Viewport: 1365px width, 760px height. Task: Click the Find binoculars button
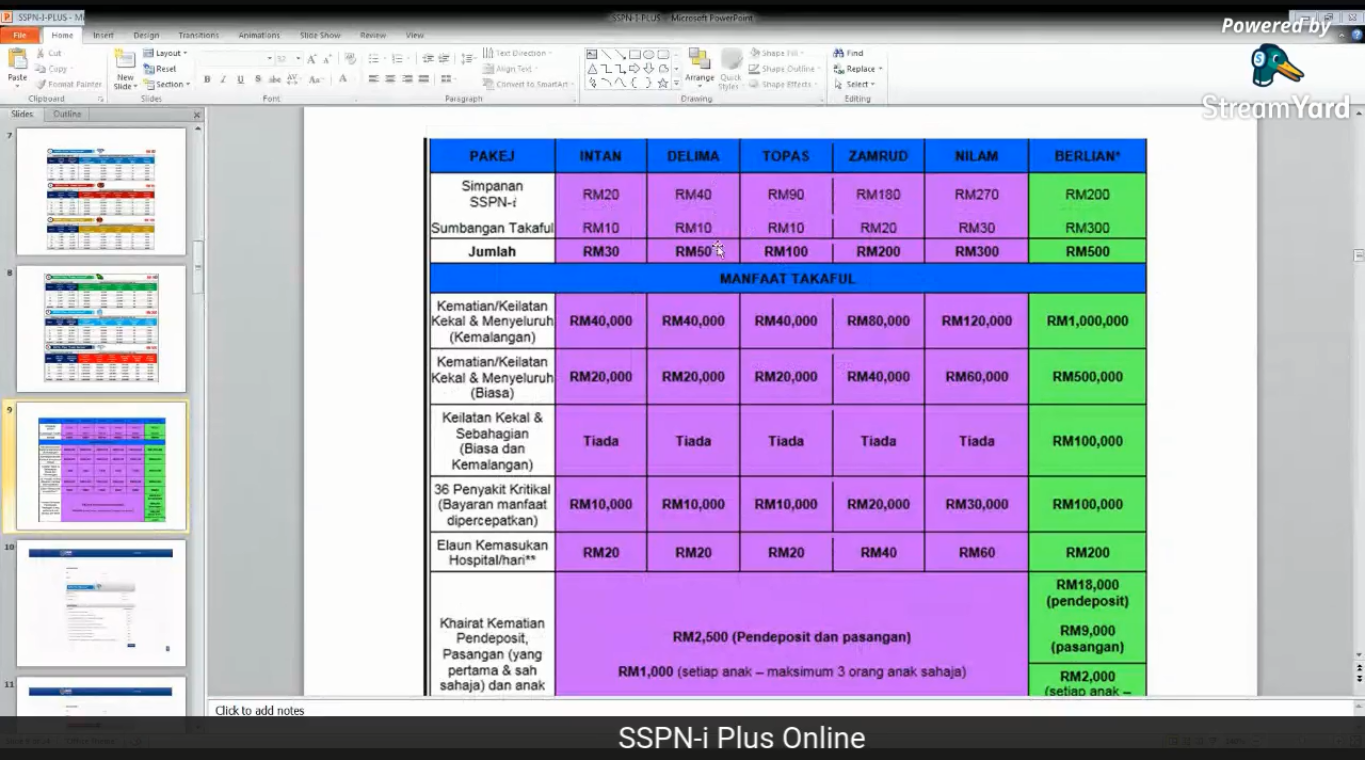coord(848,53)
